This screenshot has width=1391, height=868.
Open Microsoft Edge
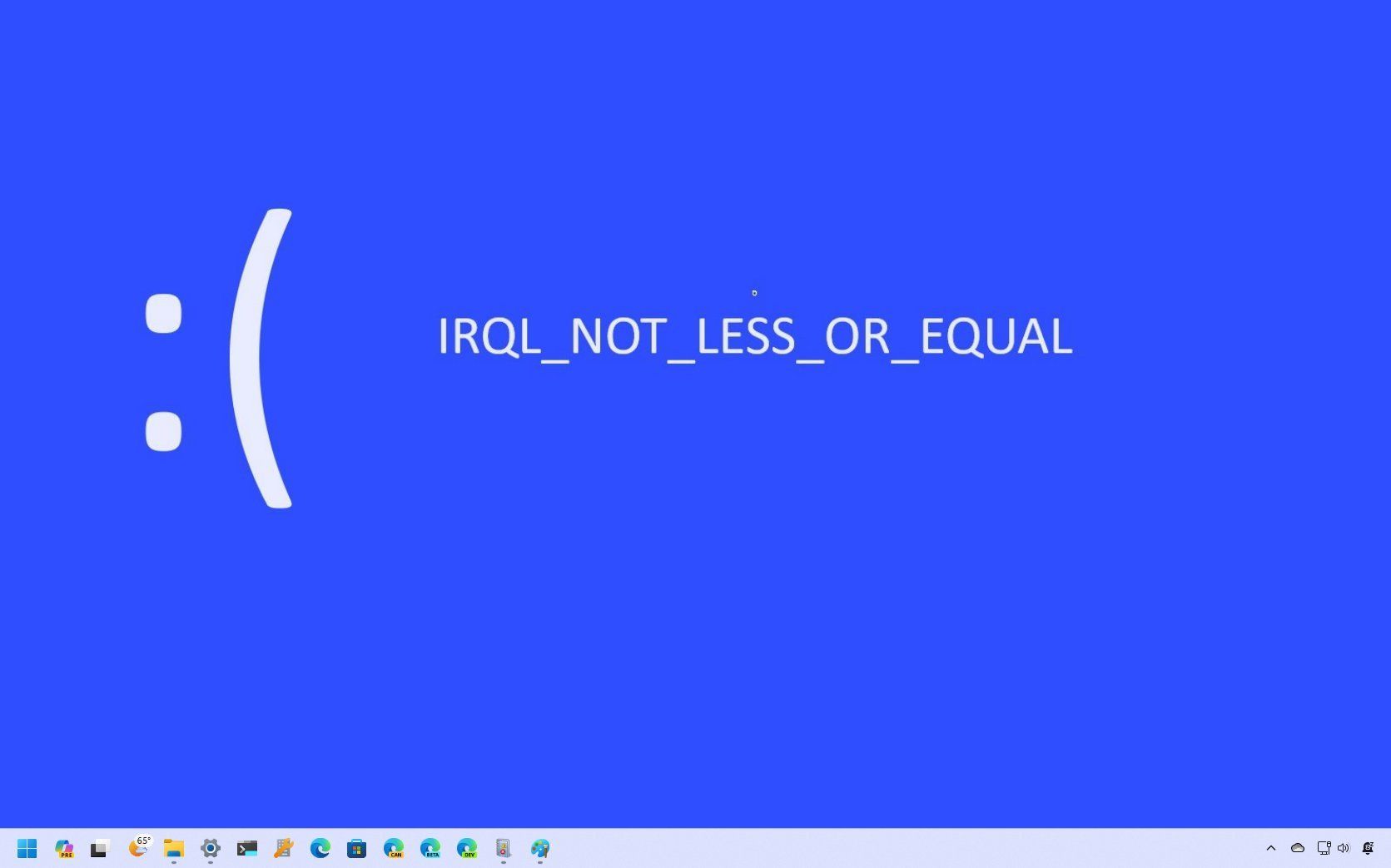[x=320, y=848]
